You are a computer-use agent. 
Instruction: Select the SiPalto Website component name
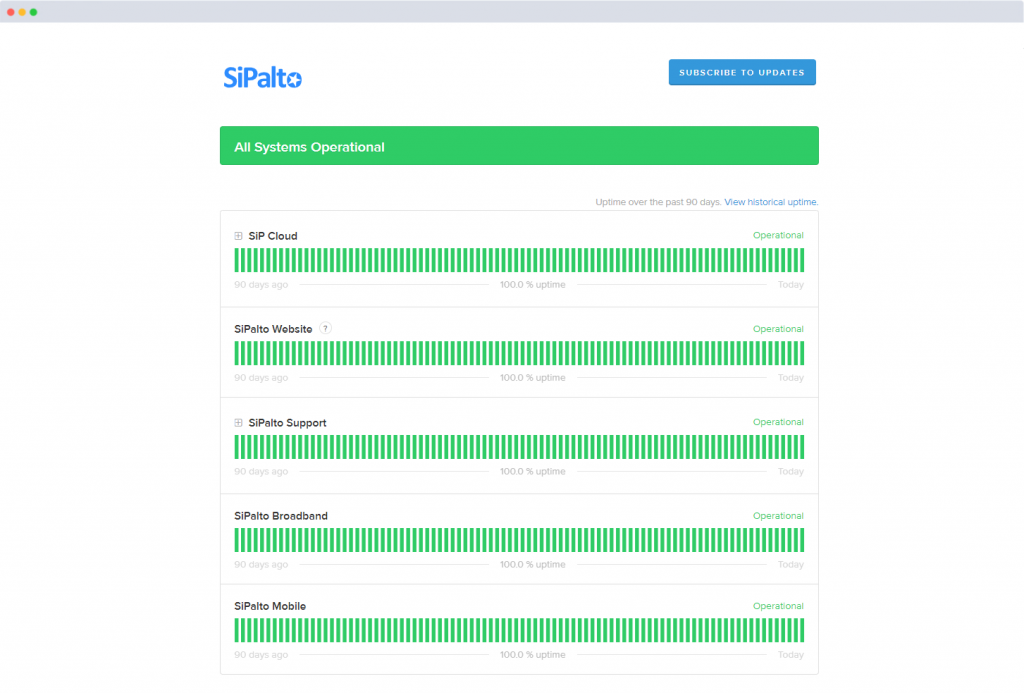[272, 328]
